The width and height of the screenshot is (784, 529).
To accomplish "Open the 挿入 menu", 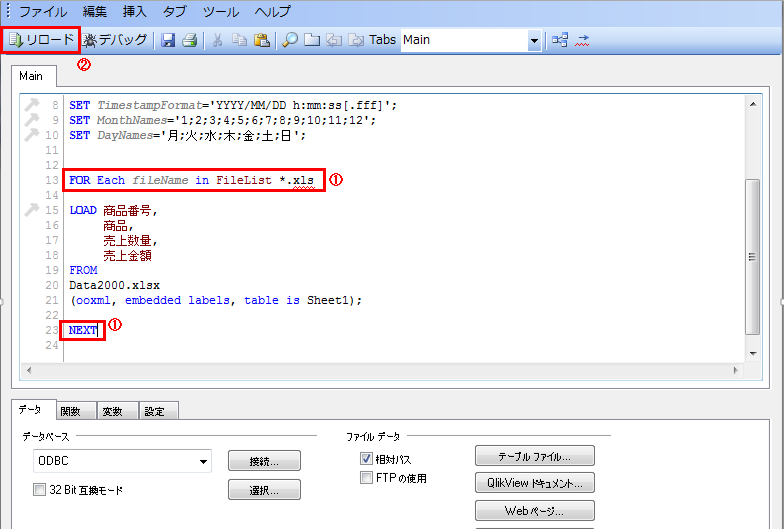I will point(135,12).
